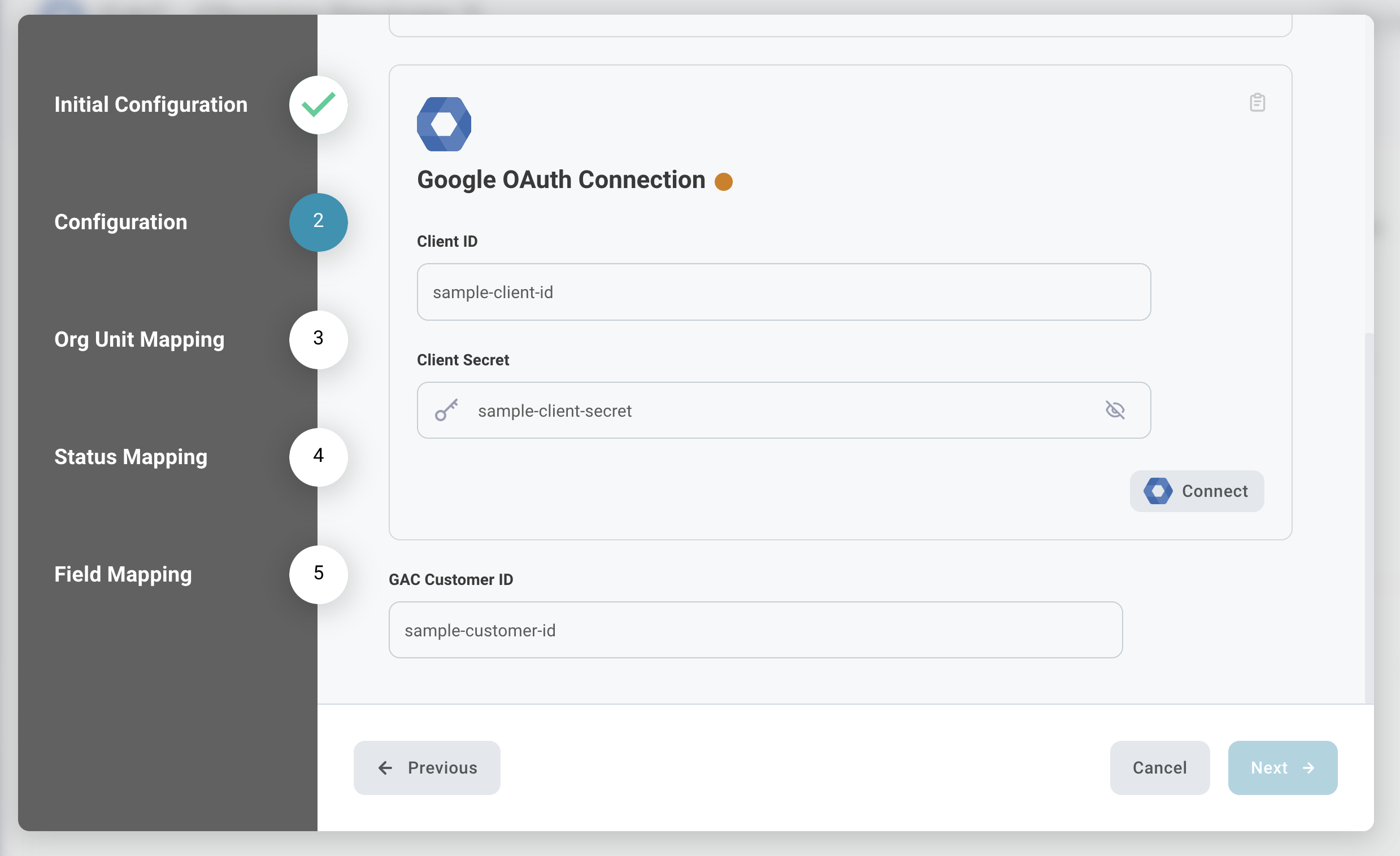Go to the Org Unit Mapping step

139,340
